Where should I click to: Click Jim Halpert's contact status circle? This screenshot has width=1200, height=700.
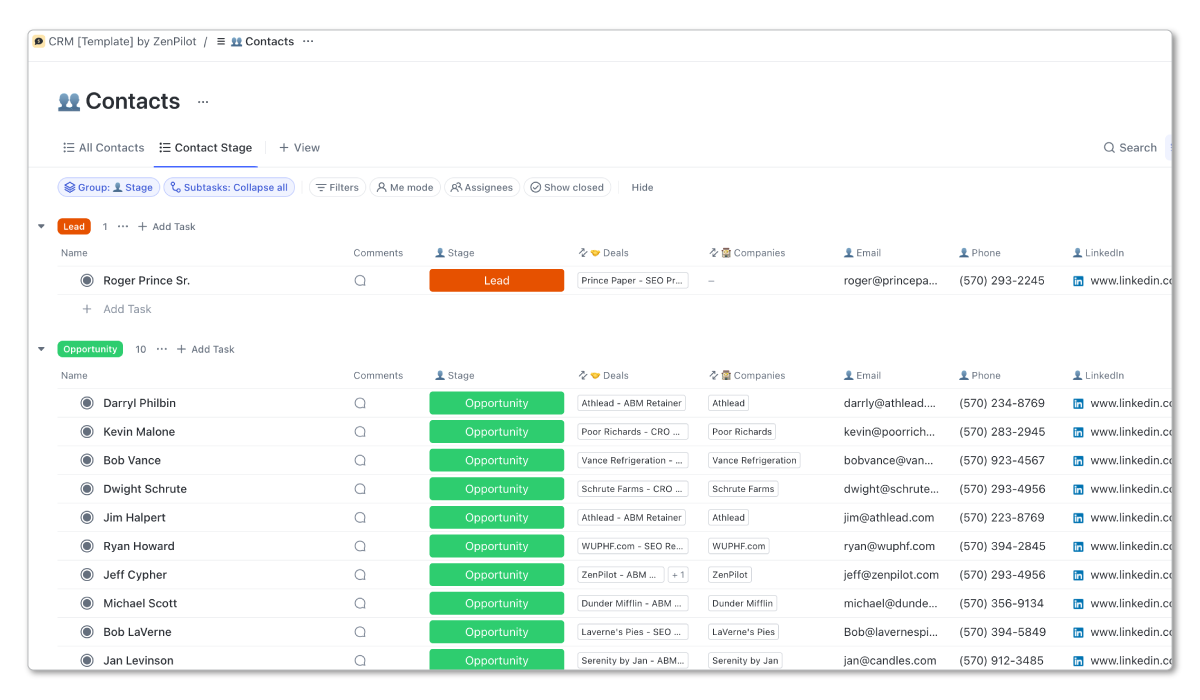click(x=88, y=517)
